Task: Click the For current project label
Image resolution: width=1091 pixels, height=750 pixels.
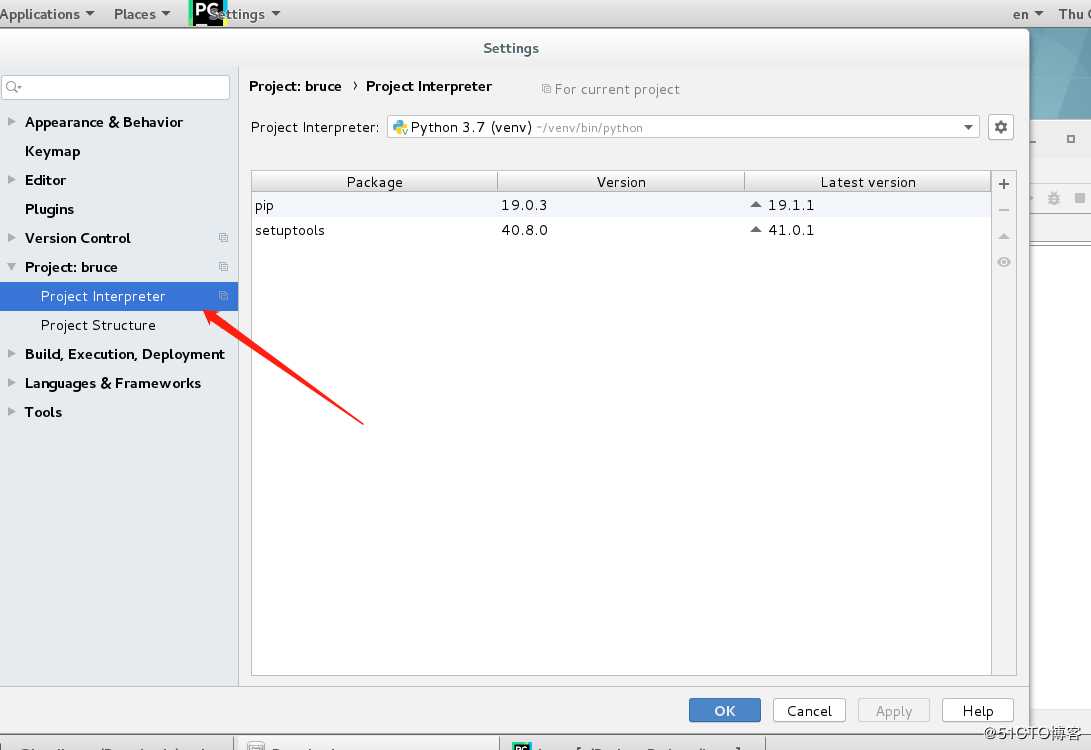Action: click(x=610, y=89)
